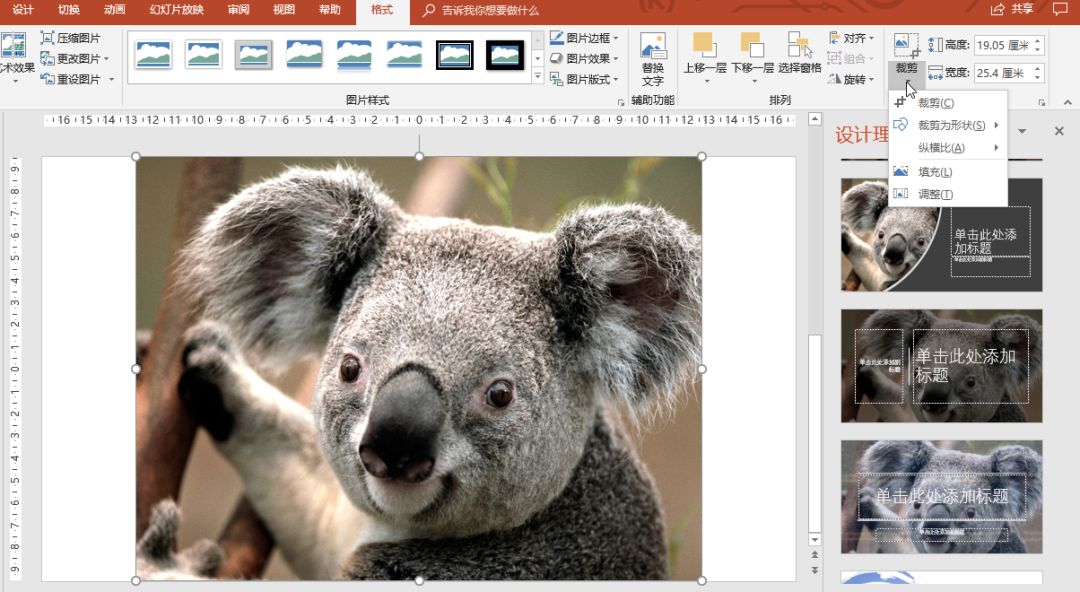Viewport: 1080px width, 592px height.
Task: Switch to the Animations (动画) tab
Action: coord(114,10)
